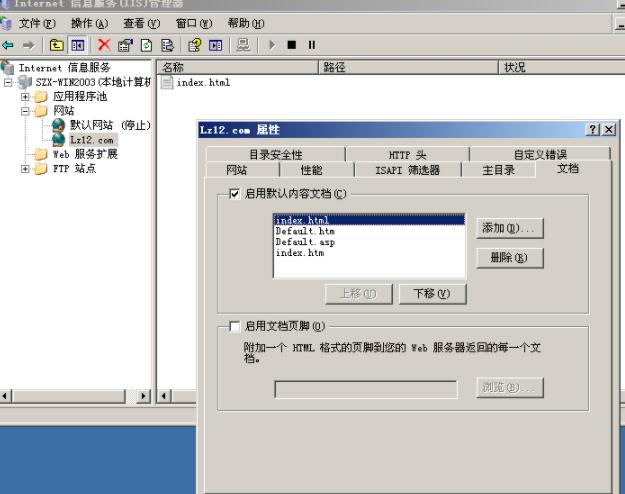Click the 下移(V) button
Viewport: 625px width, 494px height.
pyautogui.click(x=432, y=294)
